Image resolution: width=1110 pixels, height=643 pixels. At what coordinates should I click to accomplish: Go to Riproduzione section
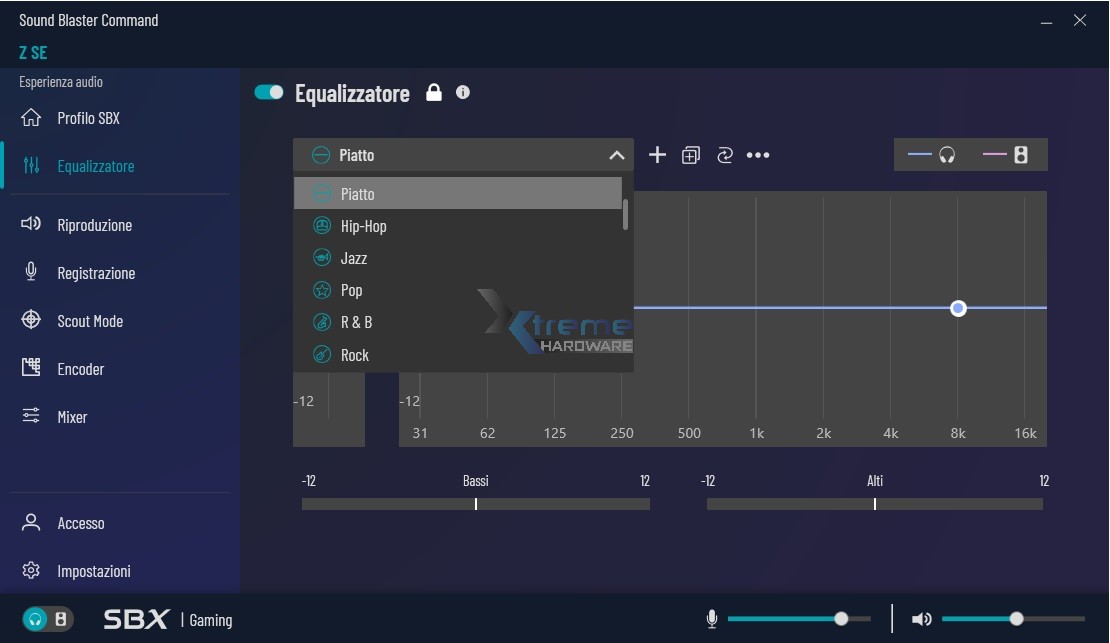[x=94, y=225]
